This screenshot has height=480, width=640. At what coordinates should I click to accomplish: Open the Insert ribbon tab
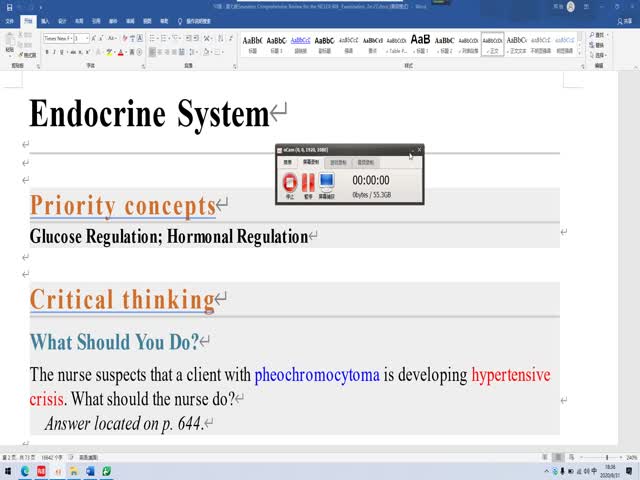[x=46, y=19]
